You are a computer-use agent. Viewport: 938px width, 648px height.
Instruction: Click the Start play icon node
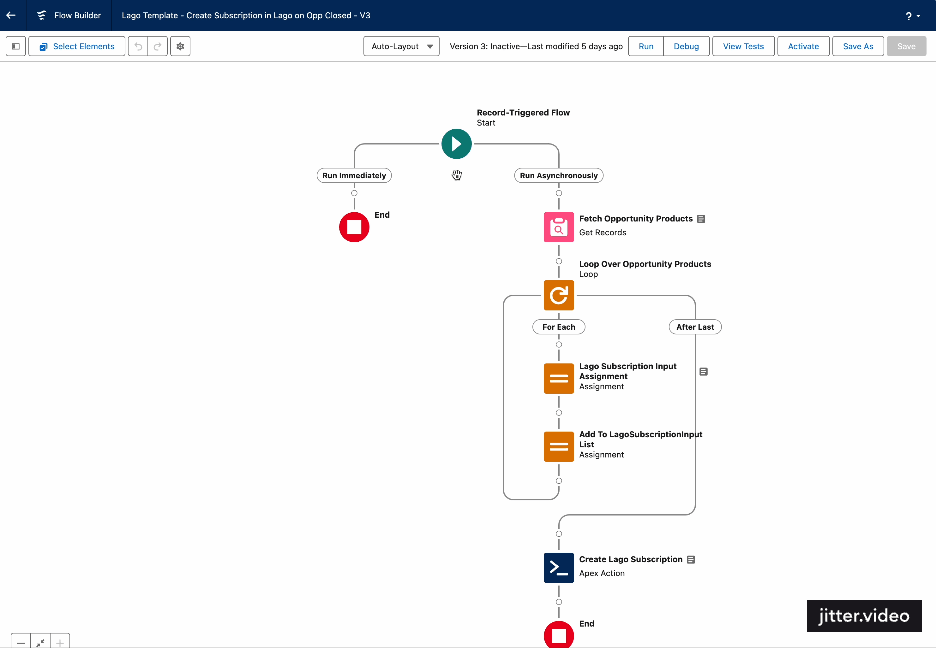[x=456, y=143]
